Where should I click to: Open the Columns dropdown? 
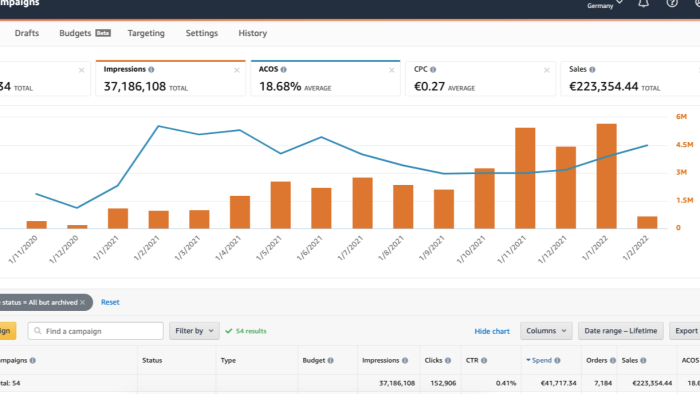[x=546, y=331]
